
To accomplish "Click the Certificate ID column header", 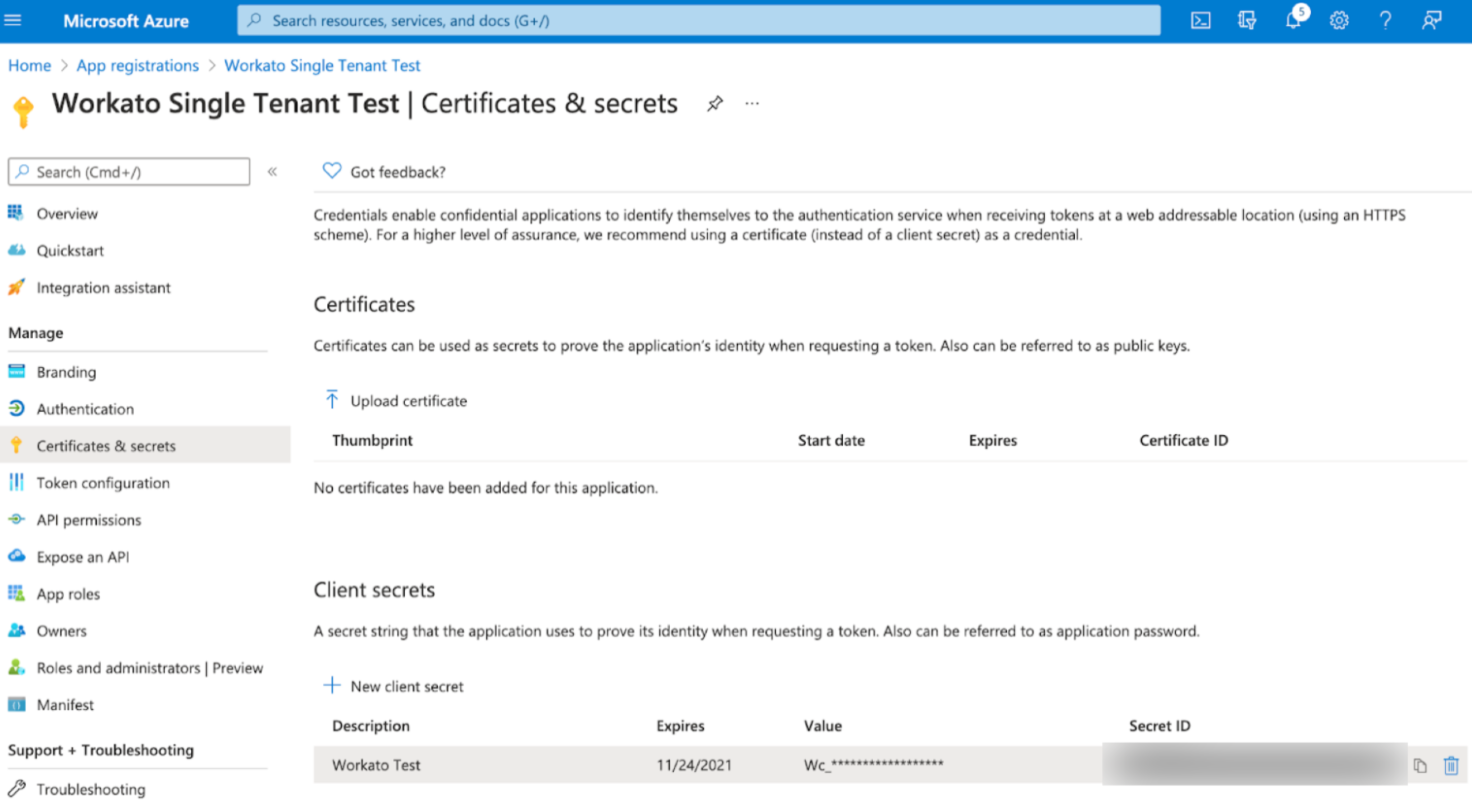I will (1184, 440).
